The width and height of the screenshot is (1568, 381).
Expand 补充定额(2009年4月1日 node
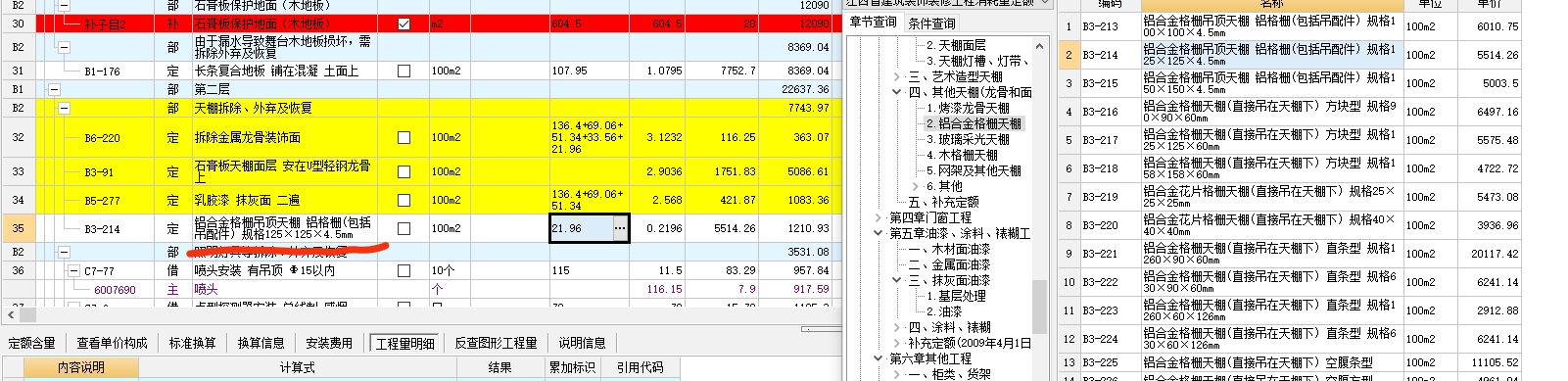tap(896, 343)
